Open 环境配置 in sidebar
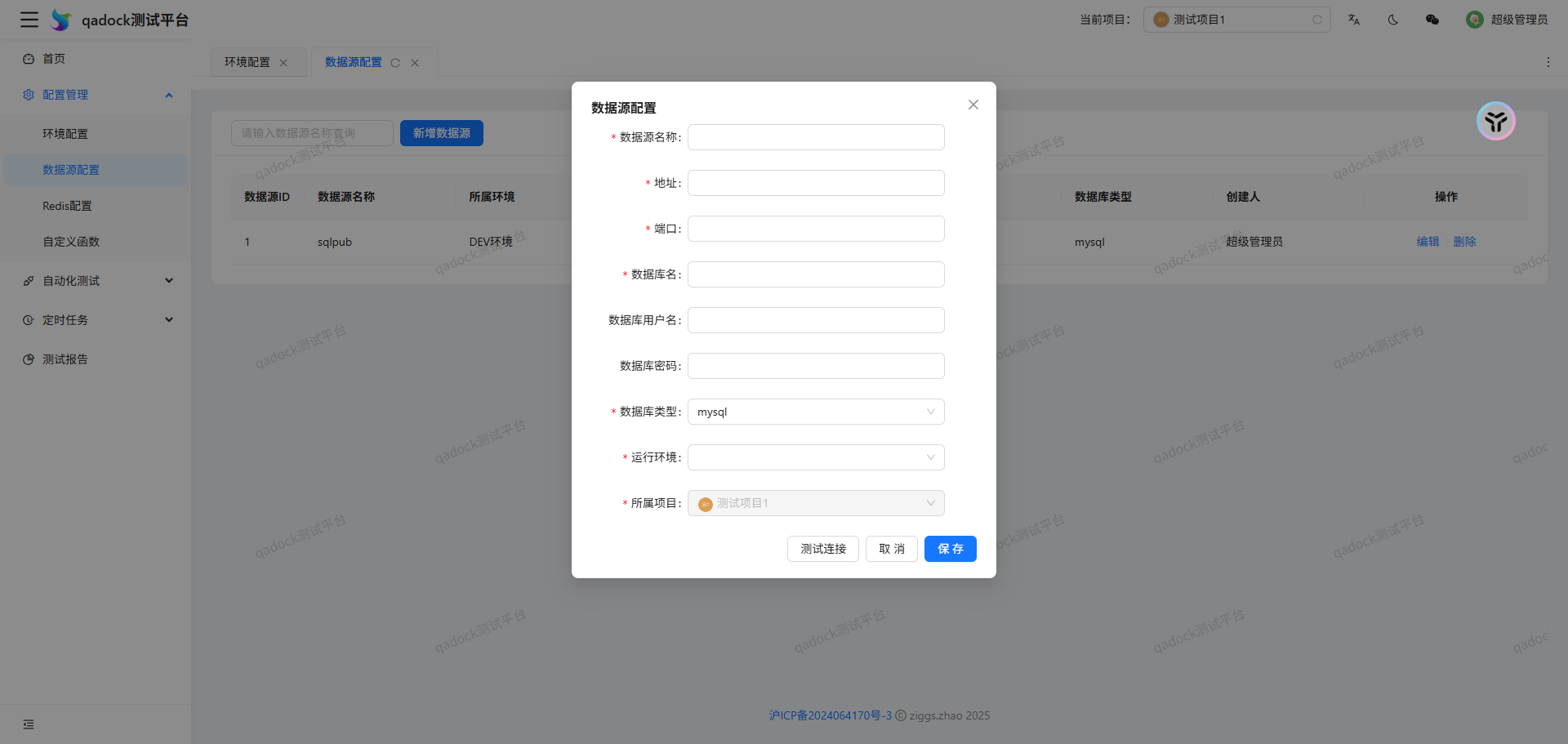The image size is (1568, 744). pyautogui.click(x=96, y=134)
